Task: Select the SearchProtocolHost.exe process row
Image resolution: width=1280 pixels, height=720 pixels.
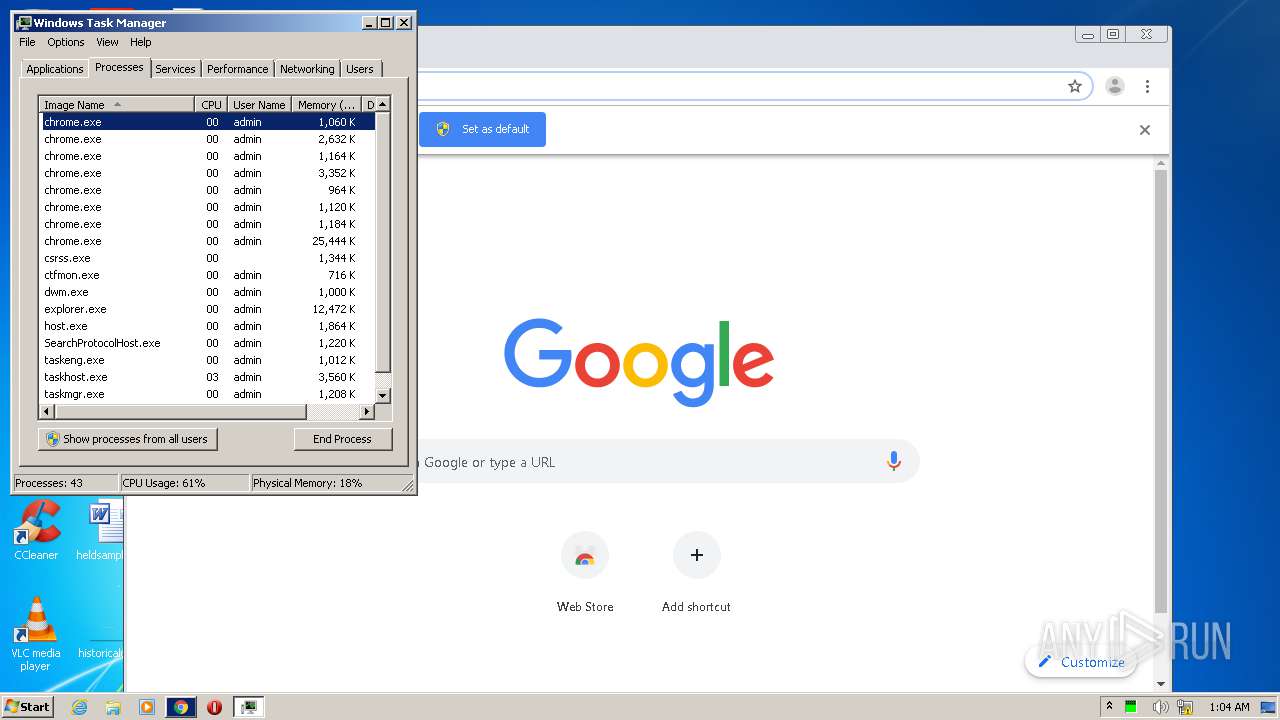Action: coord(207,343)
